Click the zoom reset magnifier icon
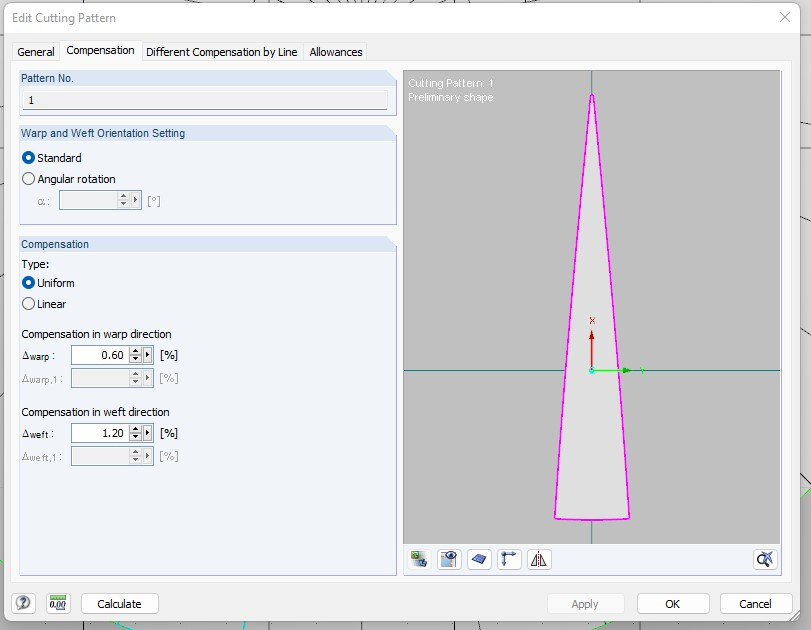811x630 pixels. click(x=765, y=560)
